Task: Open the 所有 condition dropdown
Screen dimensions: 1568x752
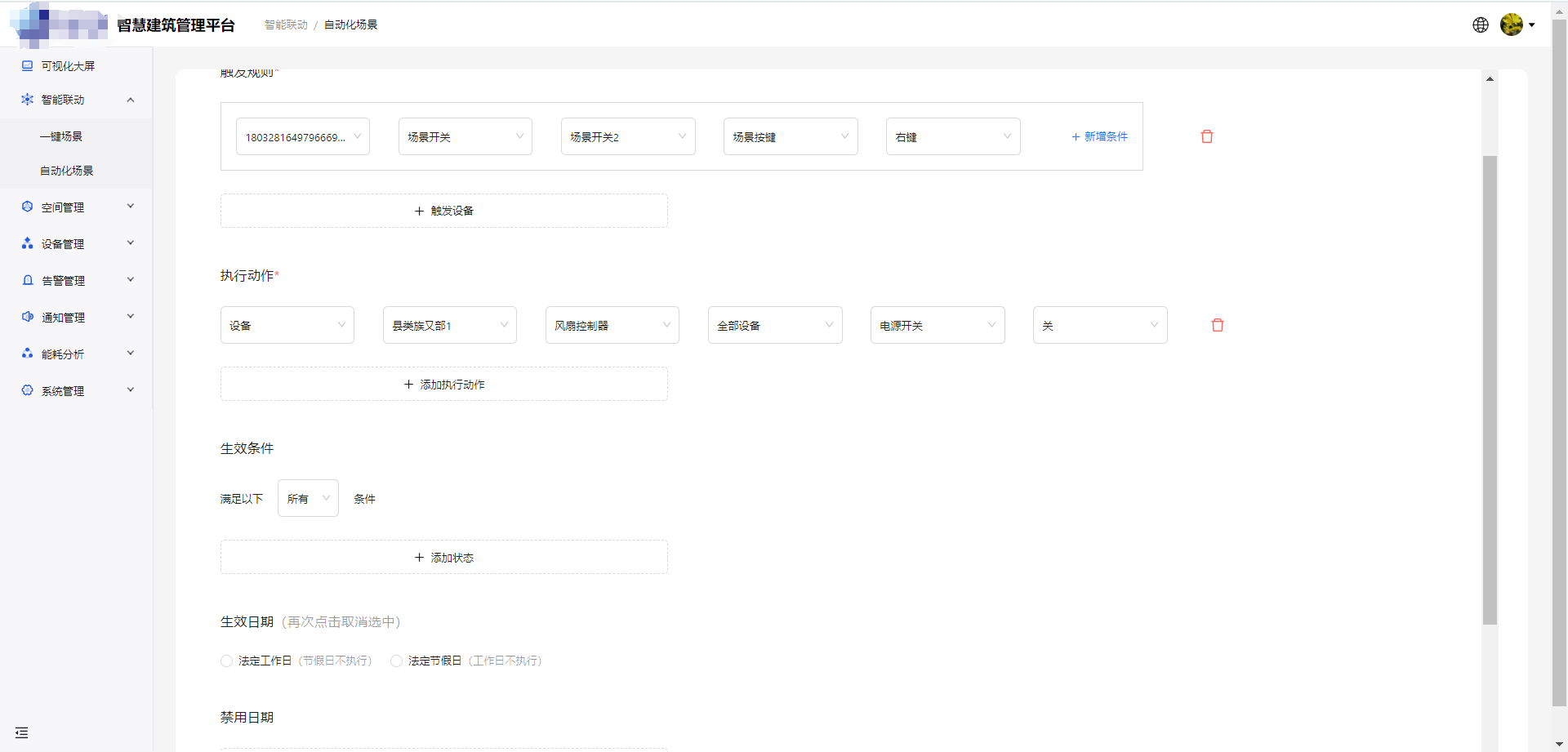Action: pos(308,498)
